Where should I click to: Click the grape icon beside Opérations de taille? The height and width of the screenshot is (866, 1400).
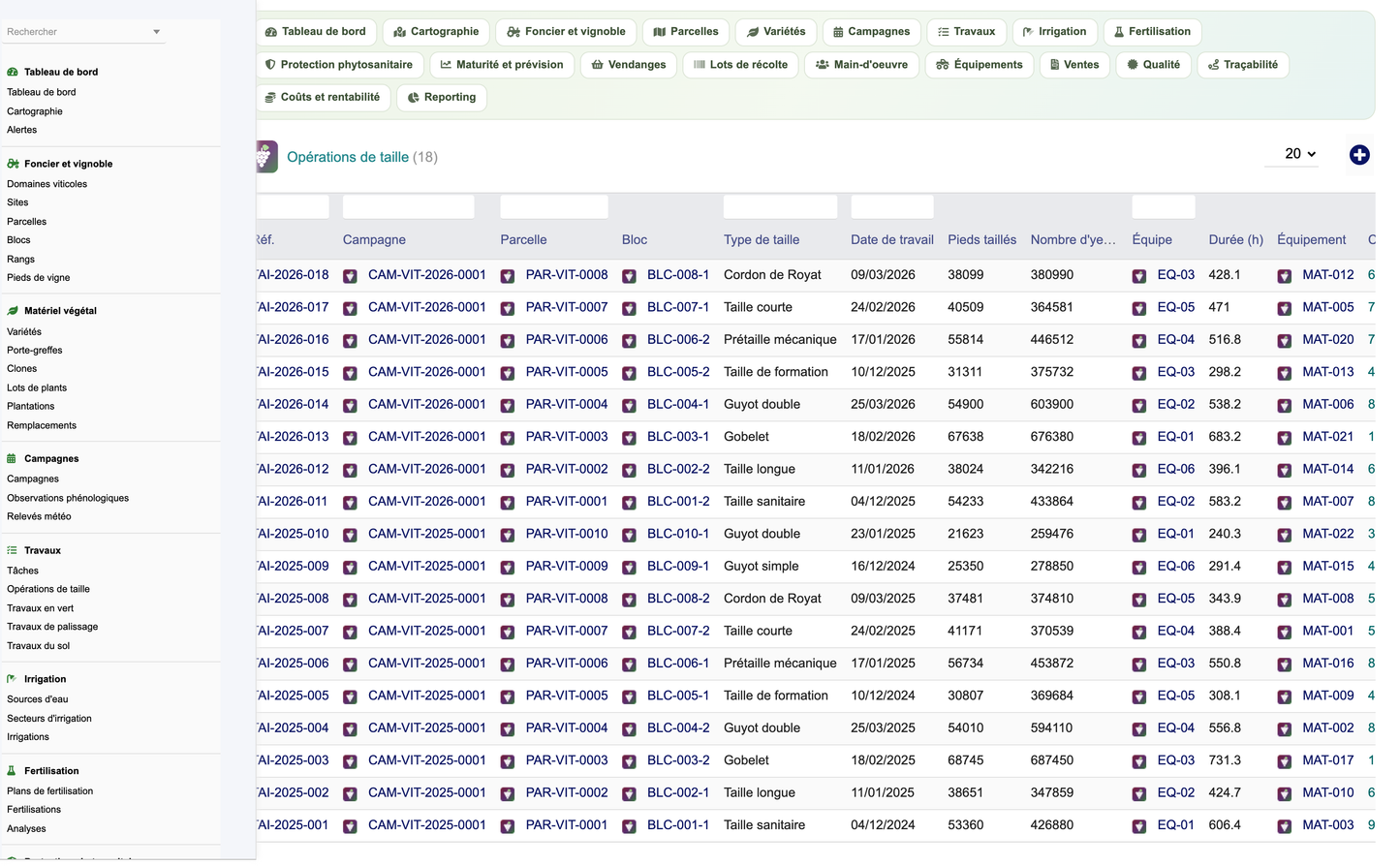[x=265, y=157]
